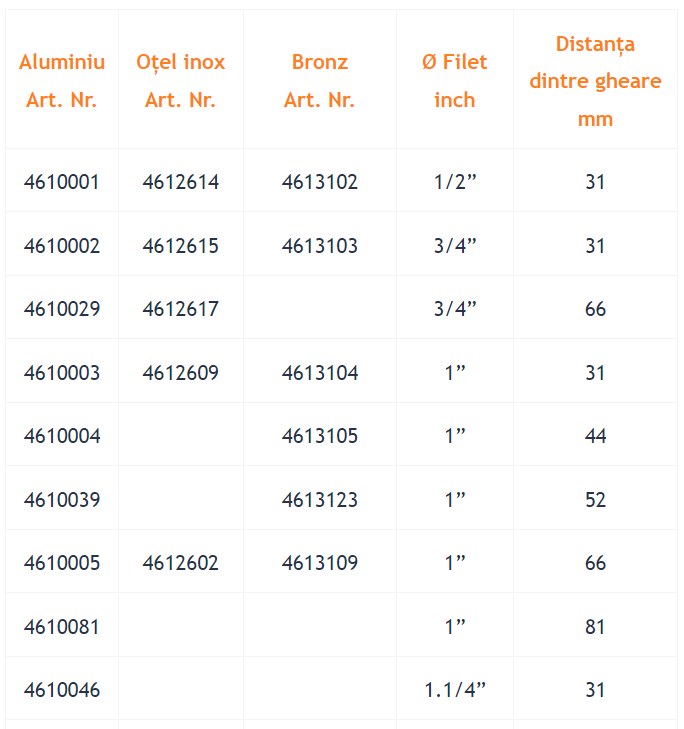Select the Oțel inox Art. Nr. header
This screenshot has width=684, height=729.
click(x=180, y=80)
